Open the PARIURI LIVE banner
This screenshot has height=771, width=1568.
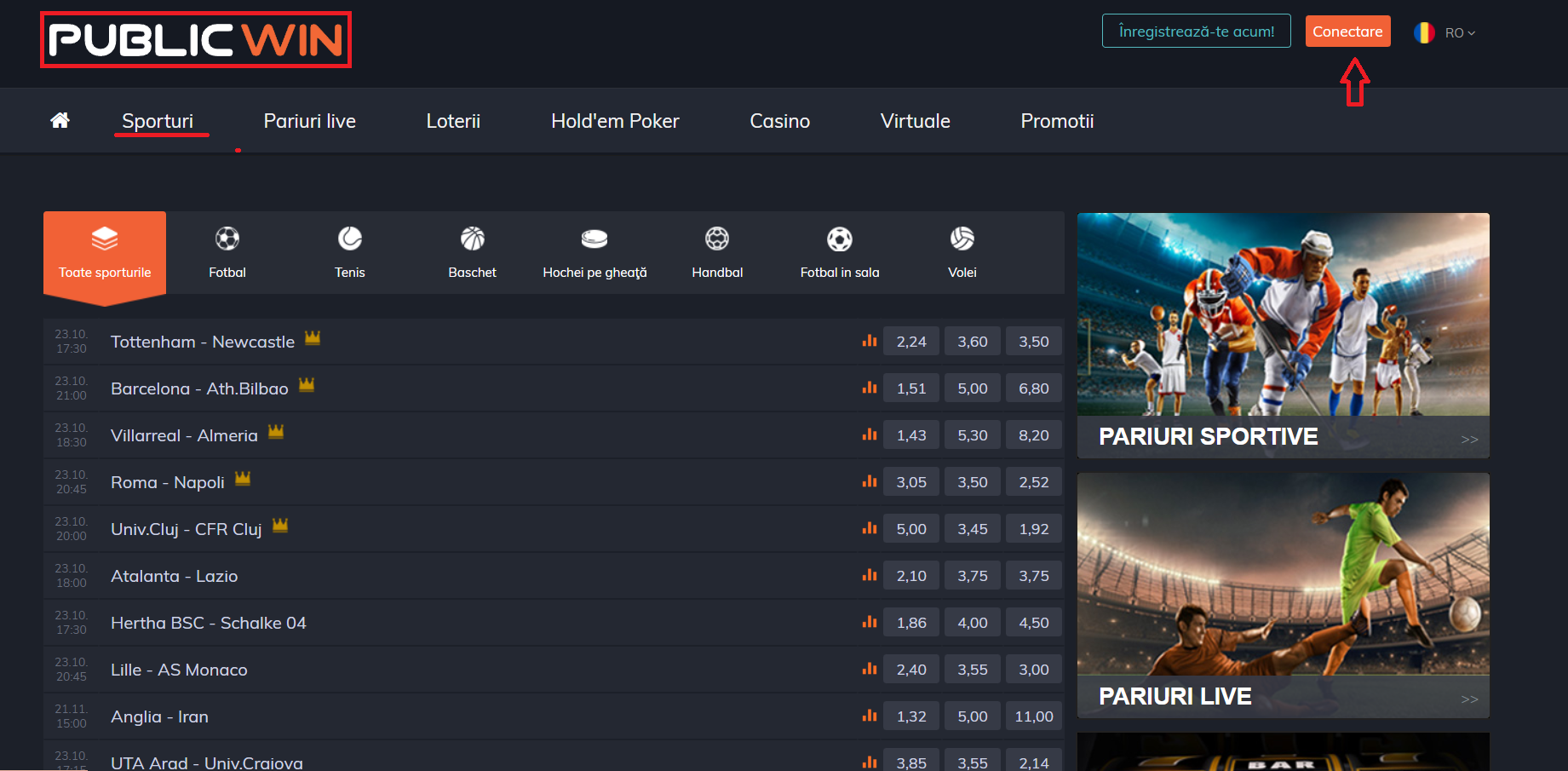pos(1284,596)
